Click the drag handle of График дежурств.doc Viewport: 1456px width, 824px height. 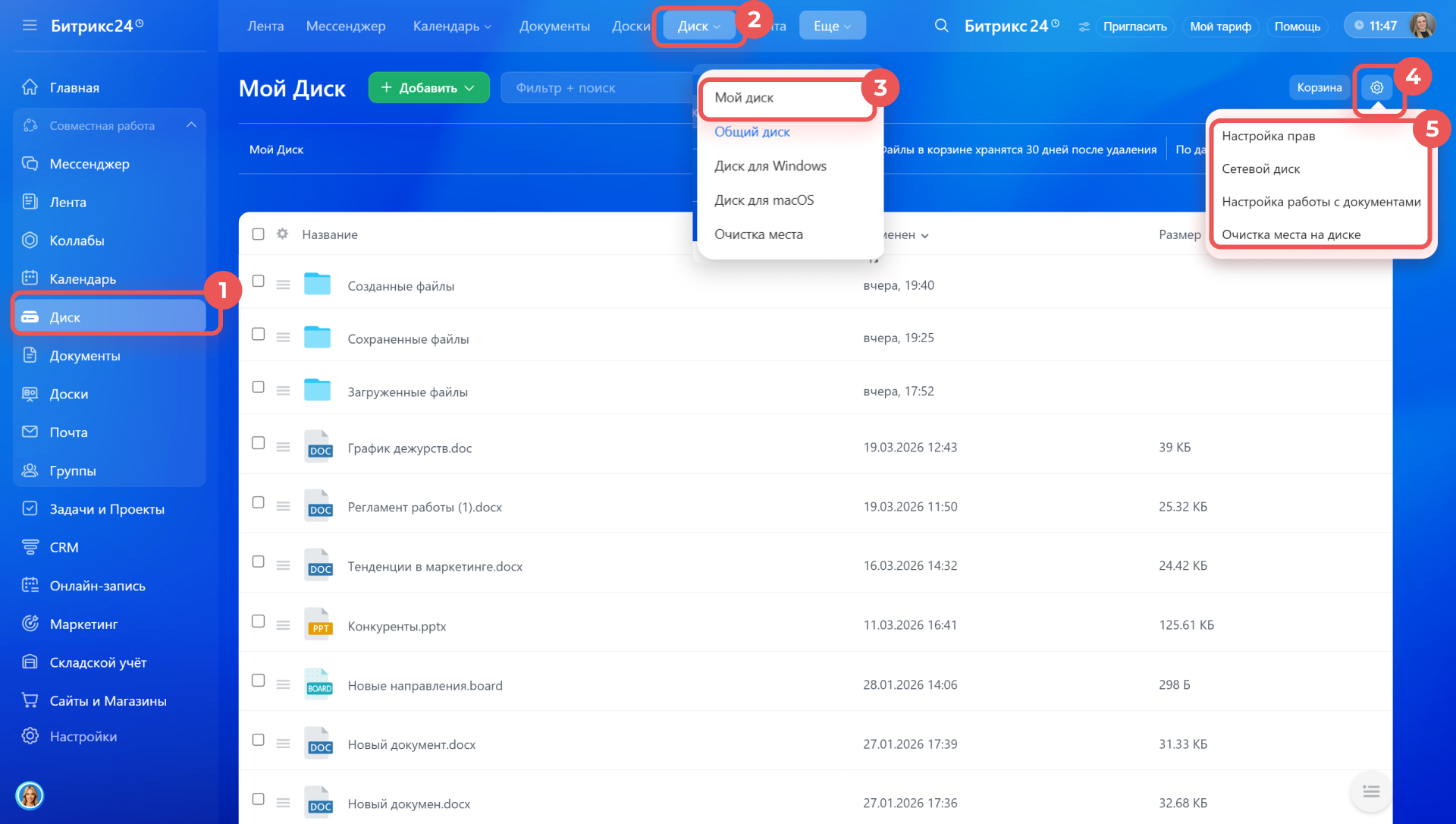tap(283, 448)
